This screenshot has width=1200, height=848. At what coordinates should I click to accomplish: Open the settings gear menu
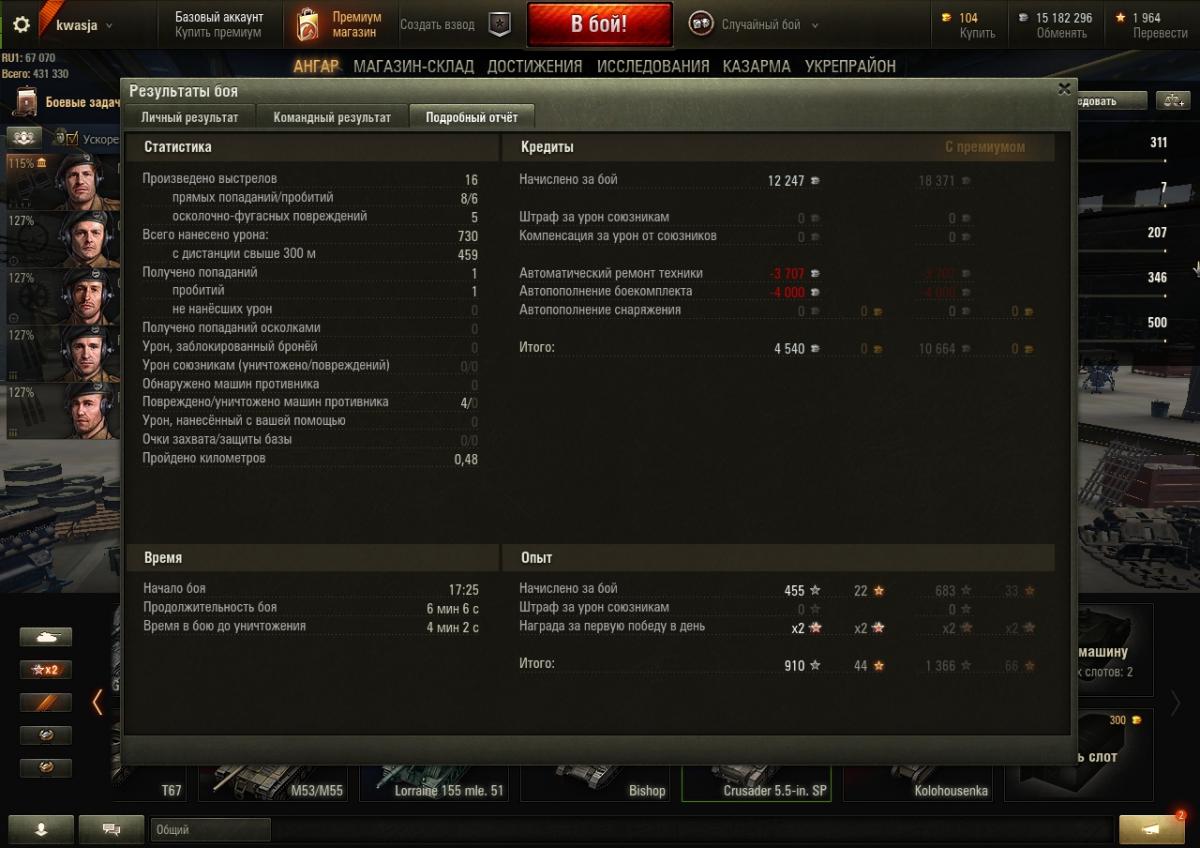[x=21, y=25]
